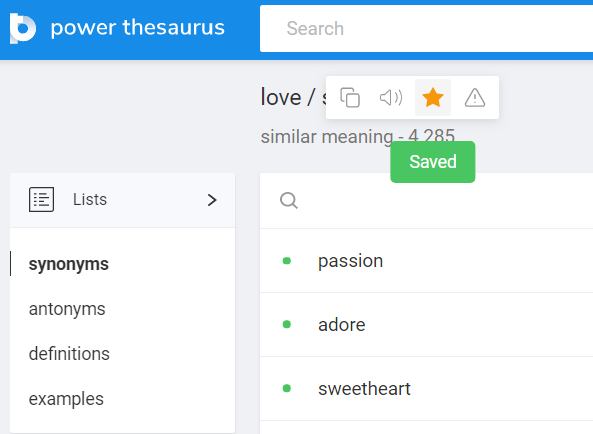Copy the word using copy icon

click(350, 98)
